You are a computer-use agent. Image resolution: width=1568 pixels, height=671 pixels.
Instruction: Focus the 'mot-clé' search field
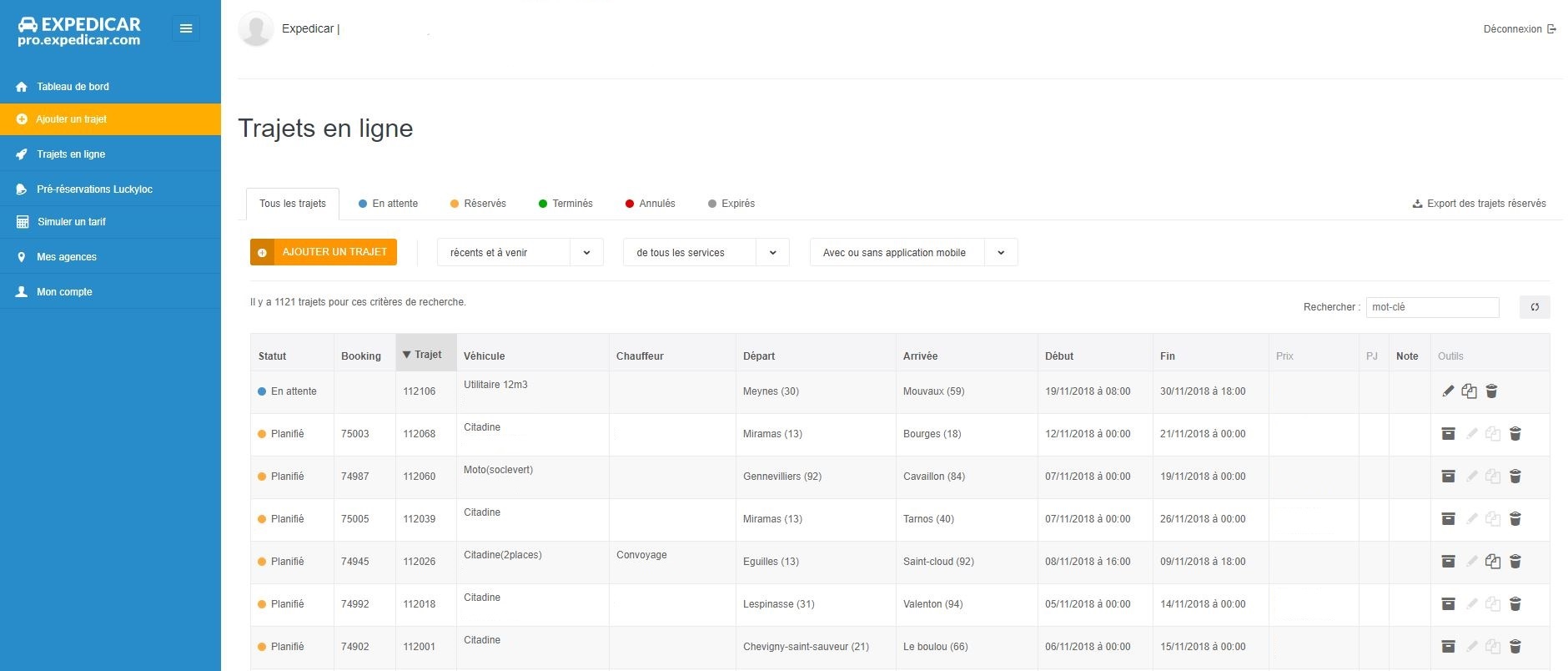tap(1432, 307)
